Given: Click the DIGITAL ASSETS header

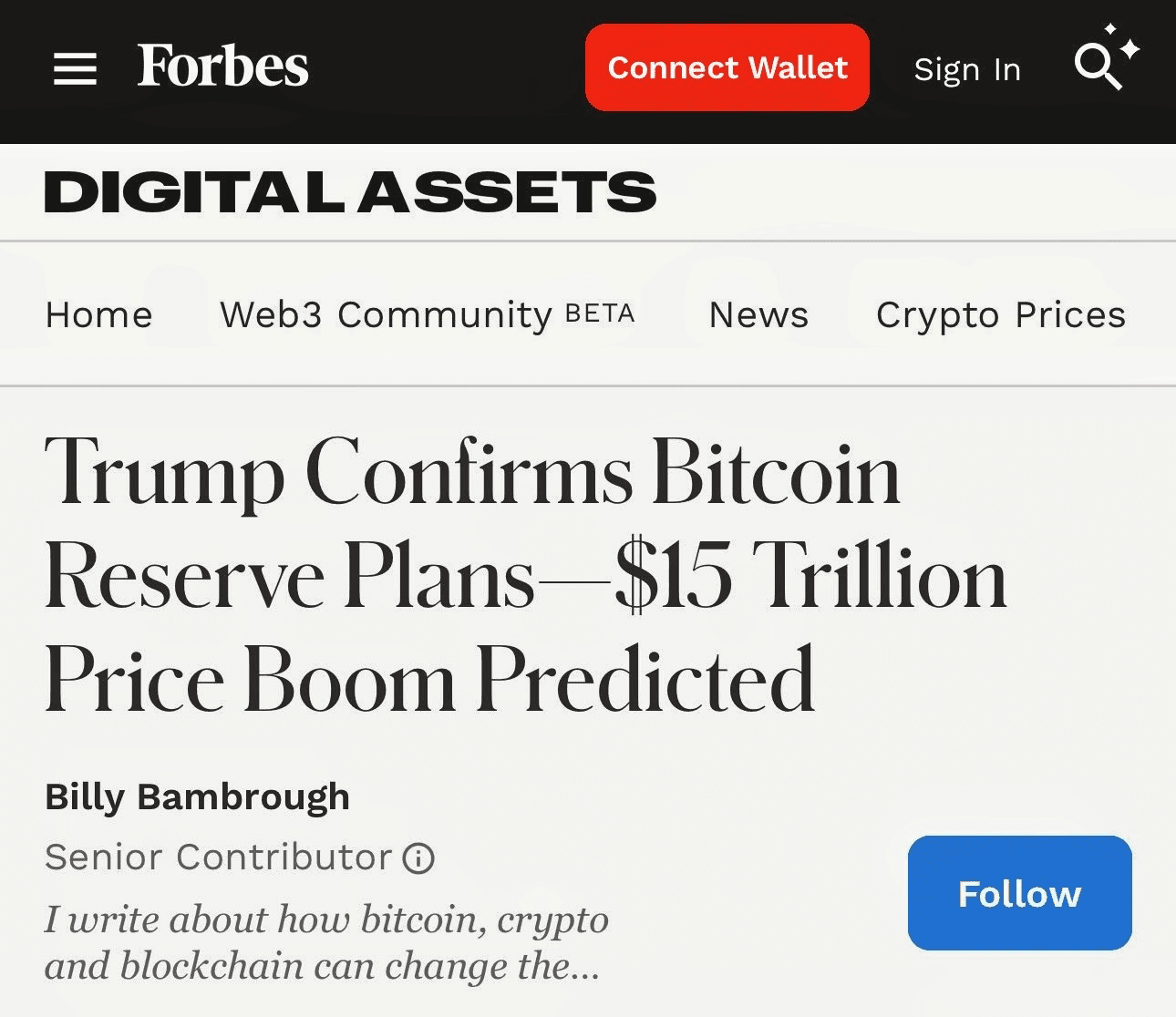Looking at the screenshot, I should (x=350, y=191).
